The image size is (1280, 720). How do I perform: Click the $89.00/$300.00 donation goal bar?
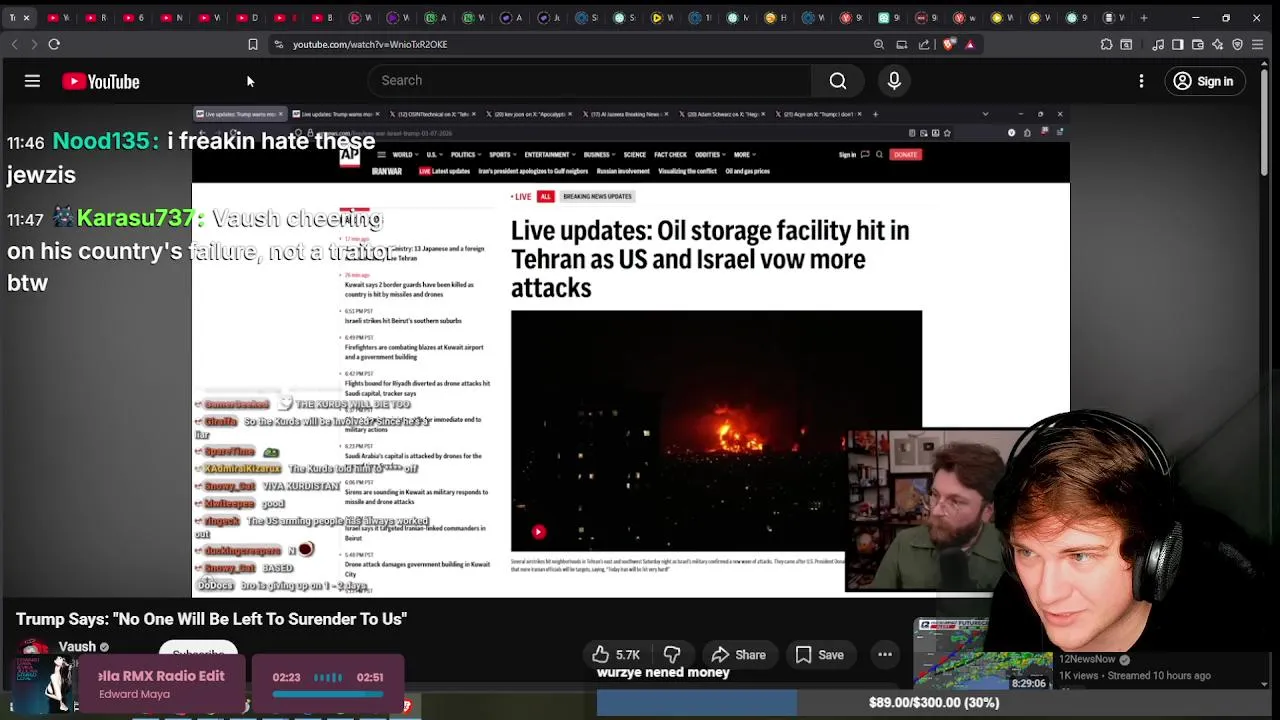click(x=933, y=702)
